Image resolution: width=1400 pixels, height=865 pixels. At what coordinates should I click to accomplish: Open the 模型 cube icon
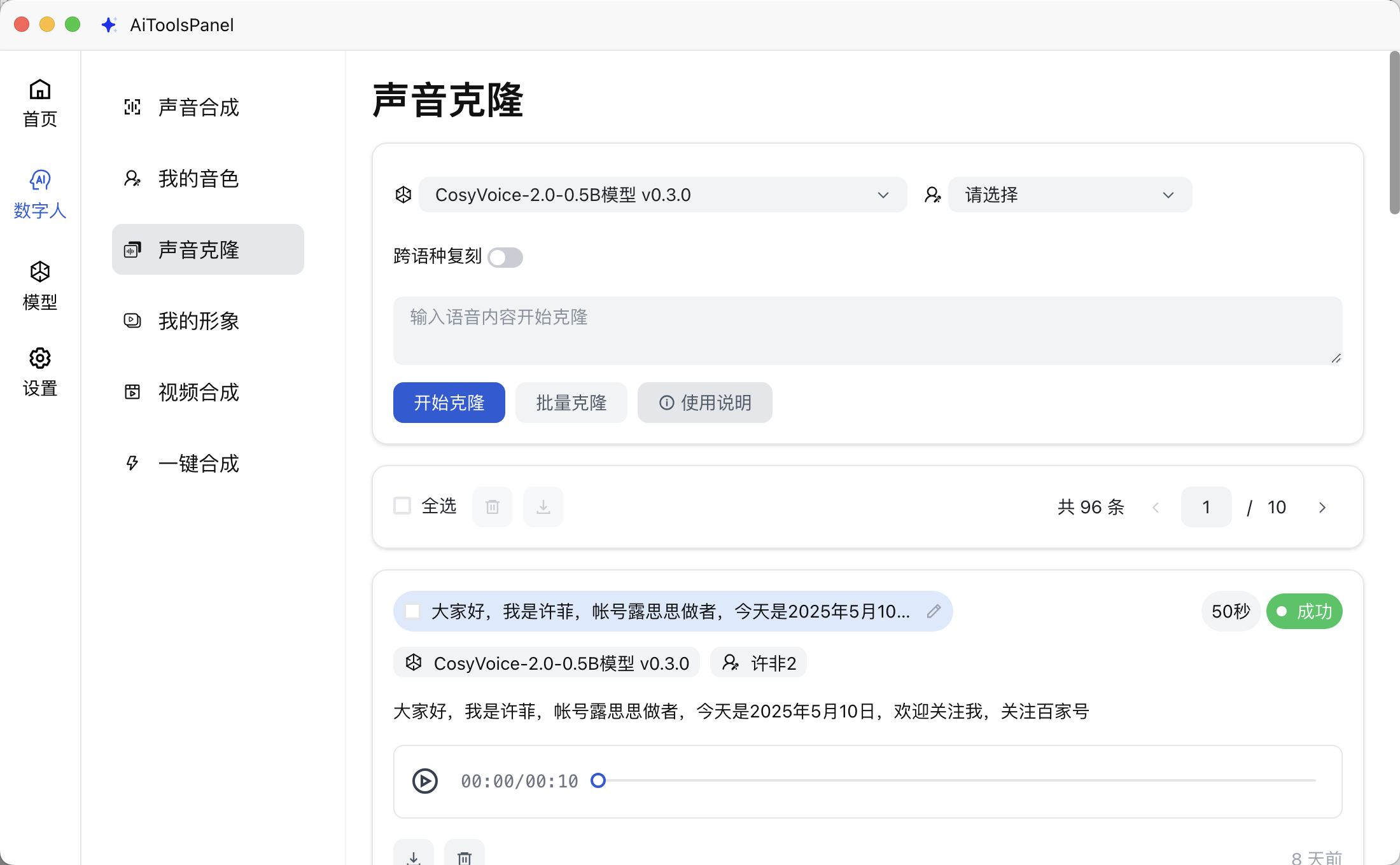pos(40,272)
